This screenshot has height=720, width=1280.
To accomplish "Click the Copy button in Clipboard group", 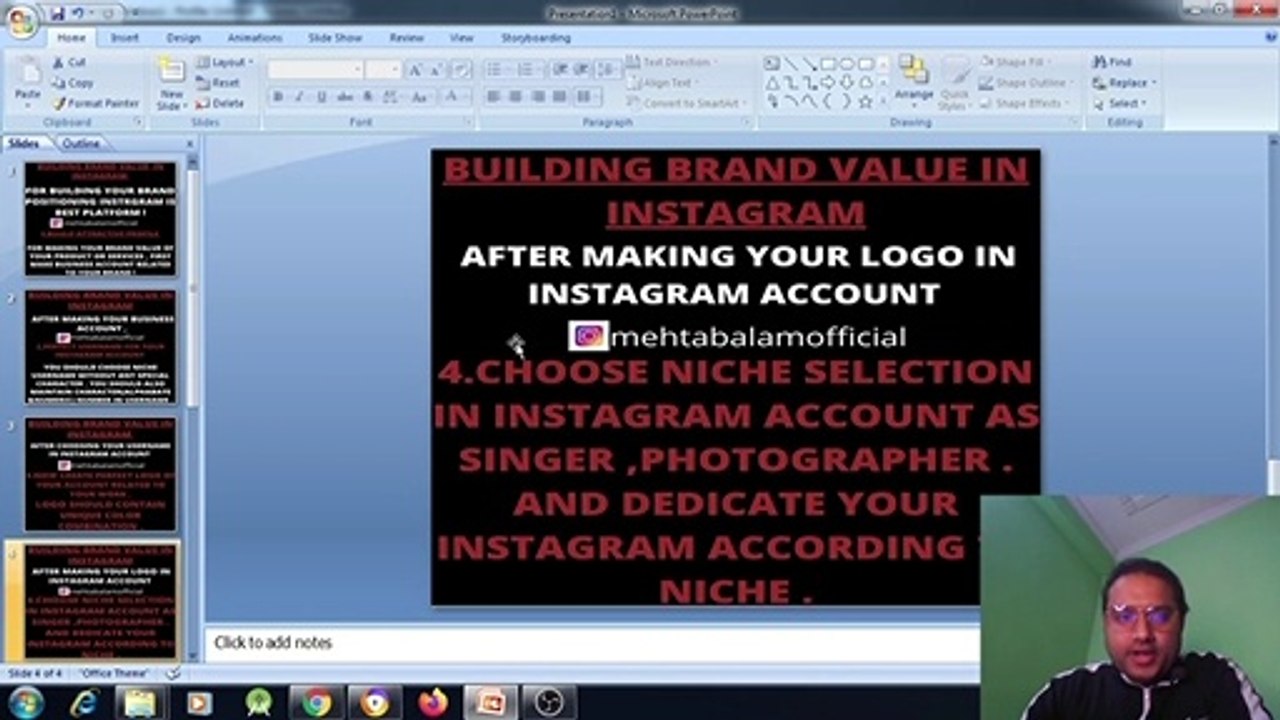I will [x=72, y=83].
